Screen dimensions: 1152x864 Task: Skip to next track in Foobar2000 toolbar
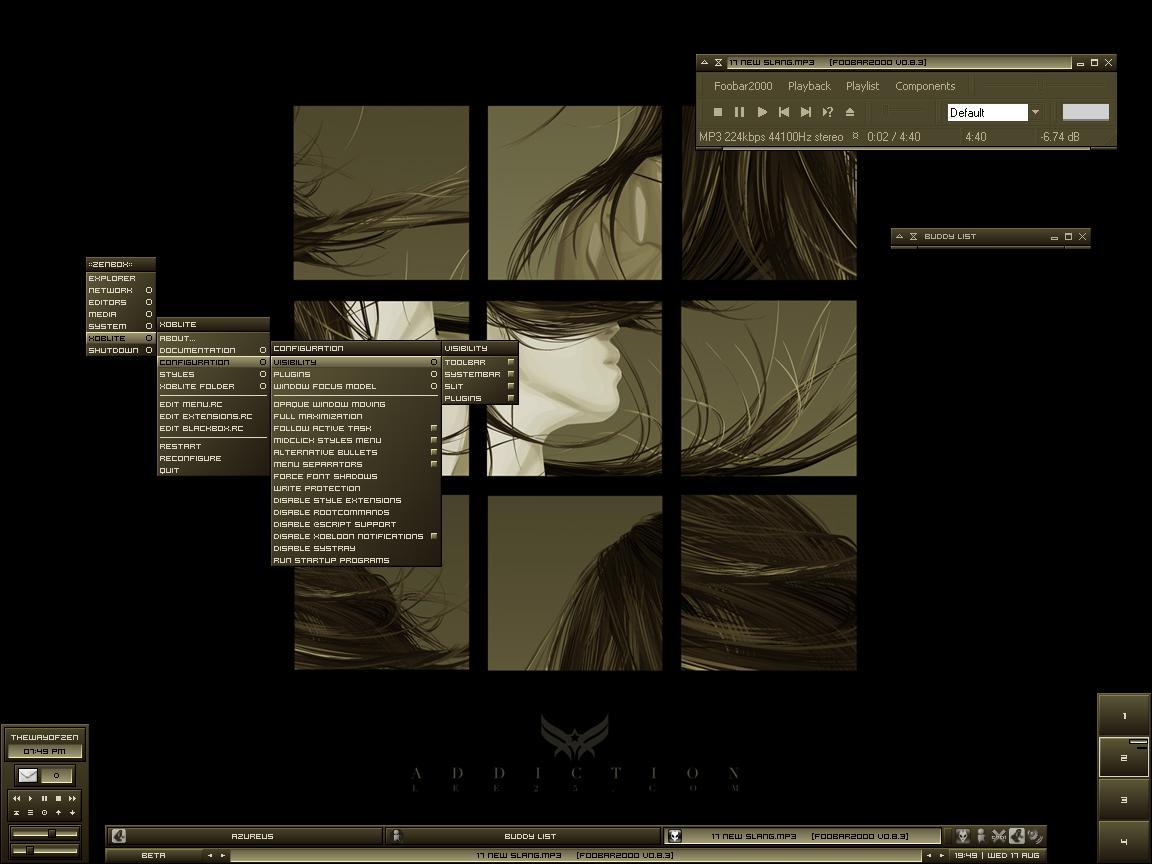806,112
